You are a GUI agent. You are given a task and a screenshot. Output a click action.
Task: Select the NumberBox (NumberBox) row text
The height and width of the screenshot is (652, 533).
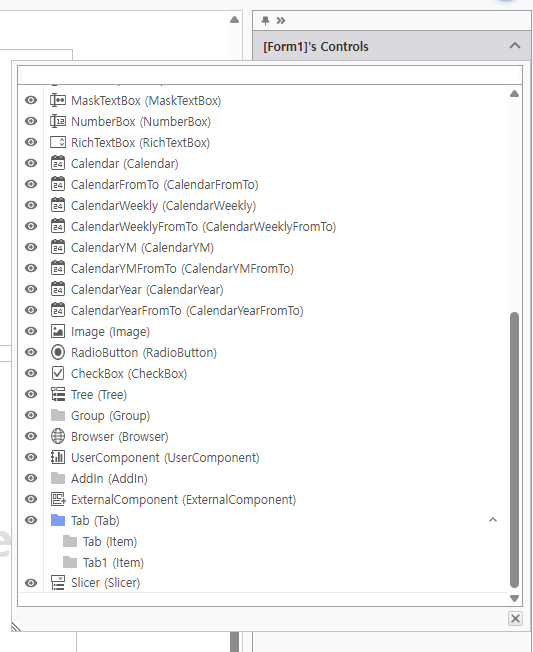pyautogui.click(x=141, y=122)
